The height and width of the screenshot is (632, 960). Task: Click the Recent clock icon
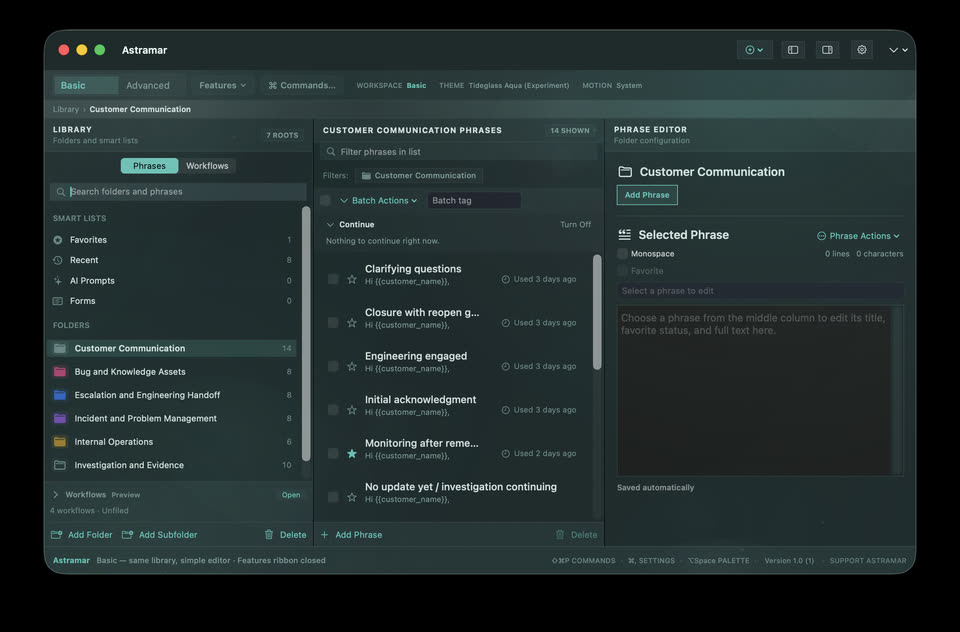58,260
